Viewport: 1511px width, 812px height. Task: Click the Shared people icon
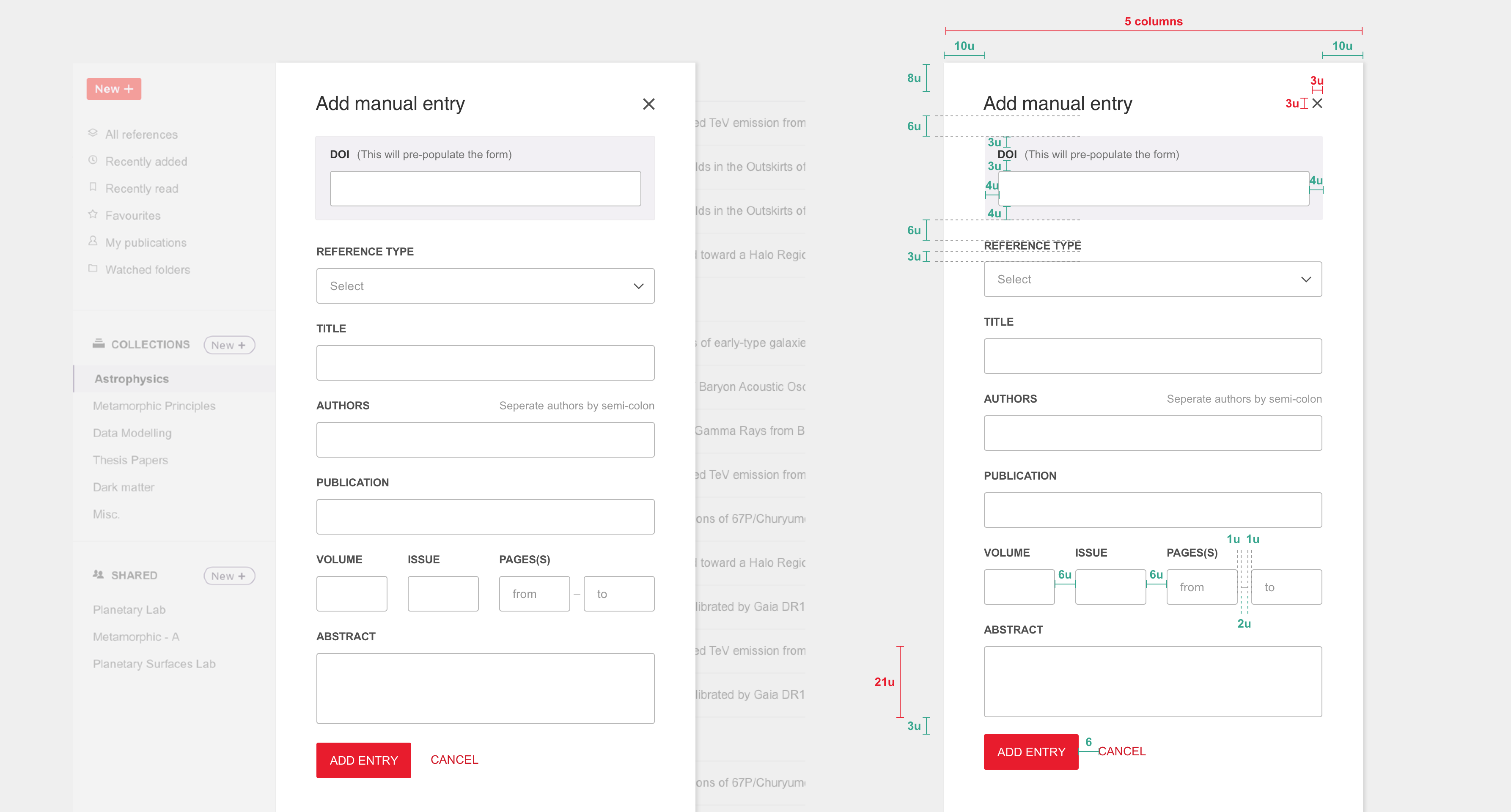click(99, 575)
